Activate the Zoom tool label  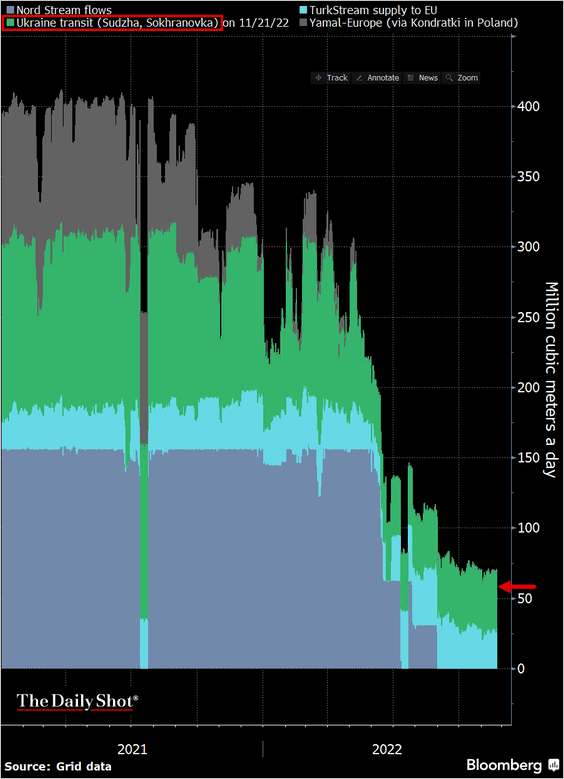point(468,78)
